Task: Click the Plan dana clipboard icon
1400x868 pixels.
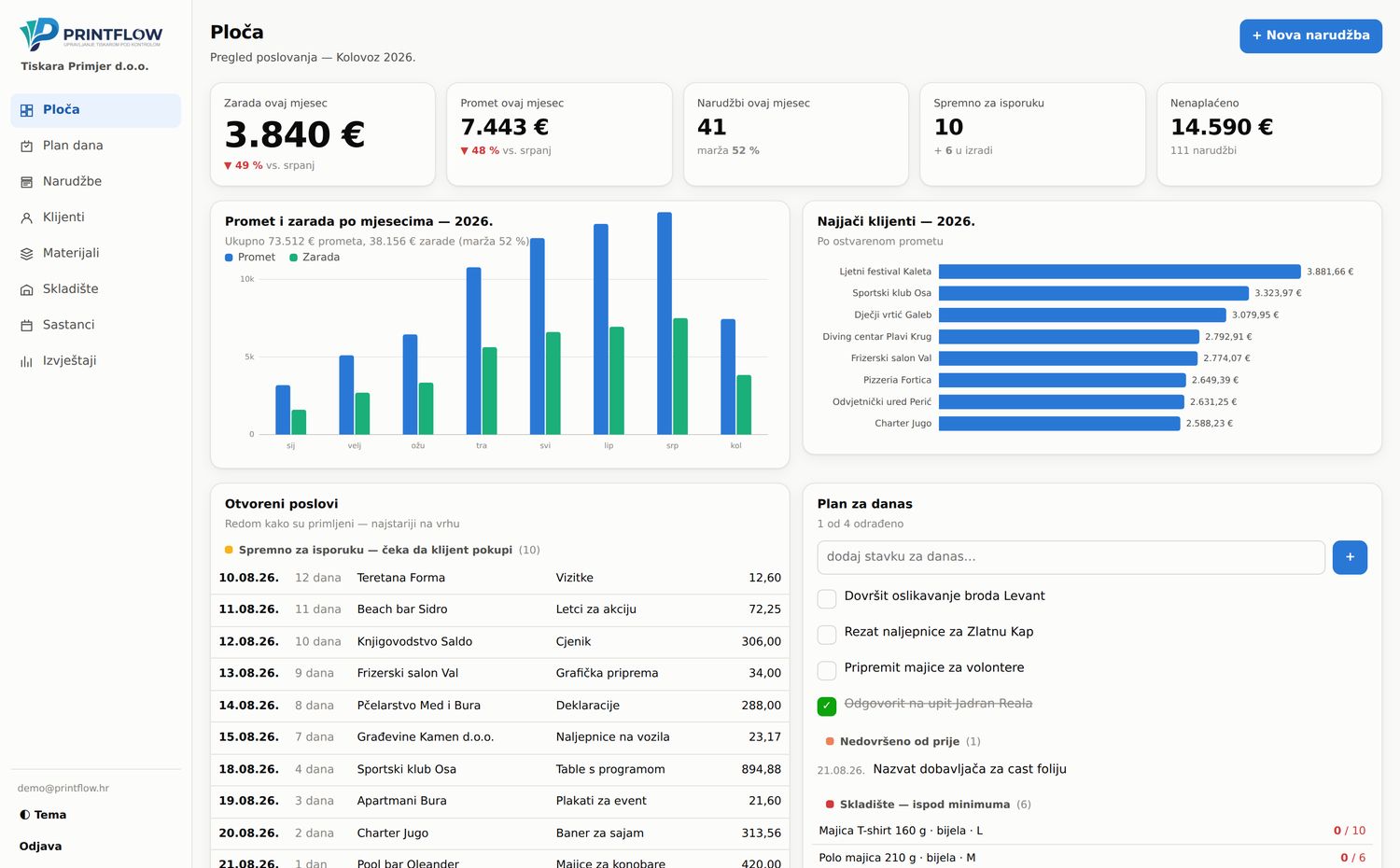Action: [x=26, y=146]
